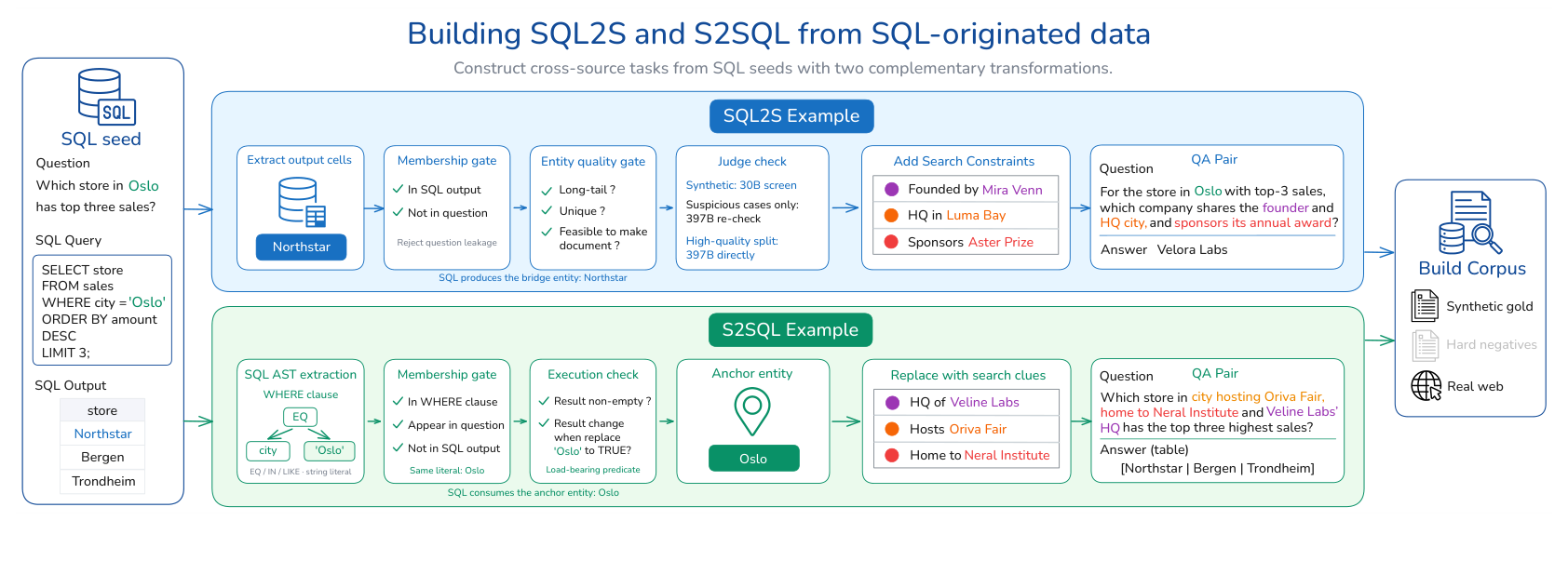Click the Load-bearing predicate note
Image resolution: width=1568 pixels, height=574 pixels.
(593, 470)
